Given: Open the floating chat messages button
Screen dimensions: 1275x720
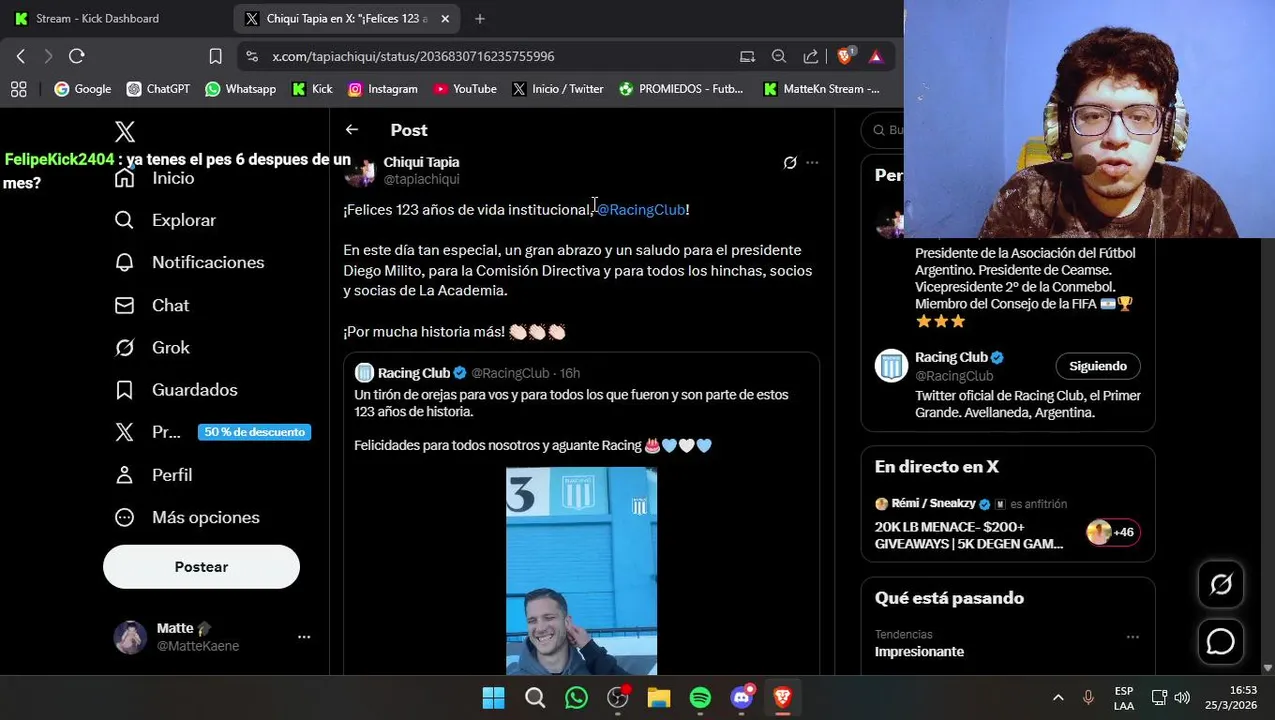Looking at the screenshot, I should (x=1221, y=642).
